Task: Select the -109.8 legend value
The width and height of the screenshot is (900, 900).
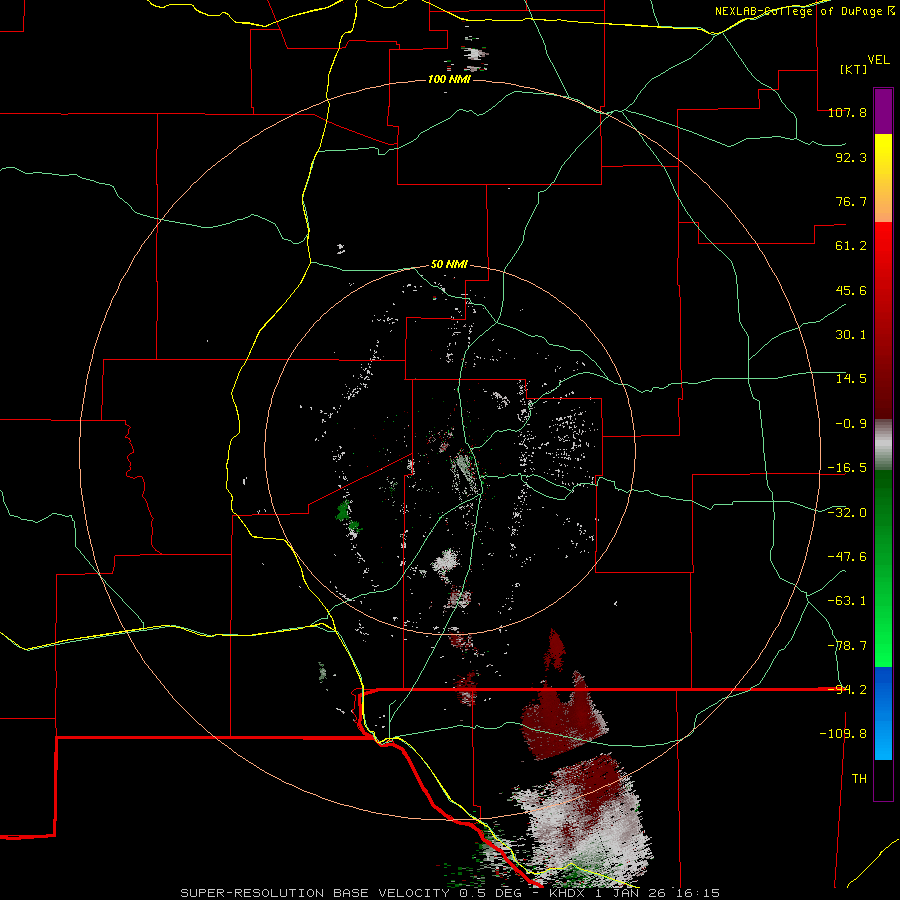Action: pos(843,734)
